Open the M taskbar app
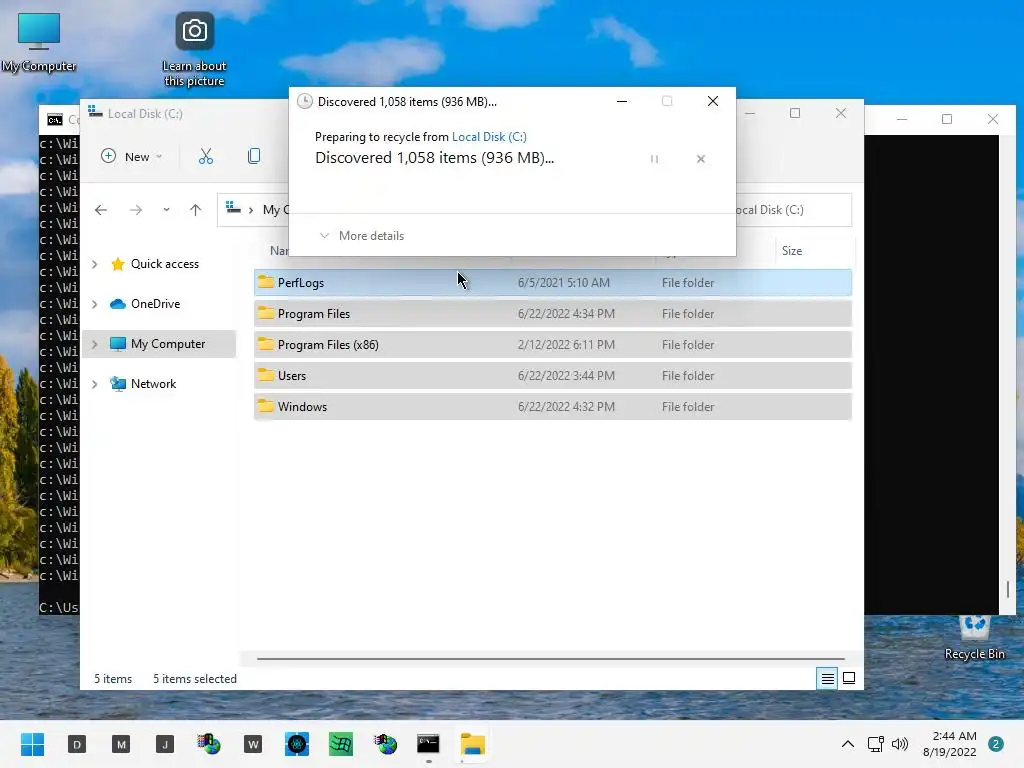This screenshot has height=768, width=1024. 121,744
